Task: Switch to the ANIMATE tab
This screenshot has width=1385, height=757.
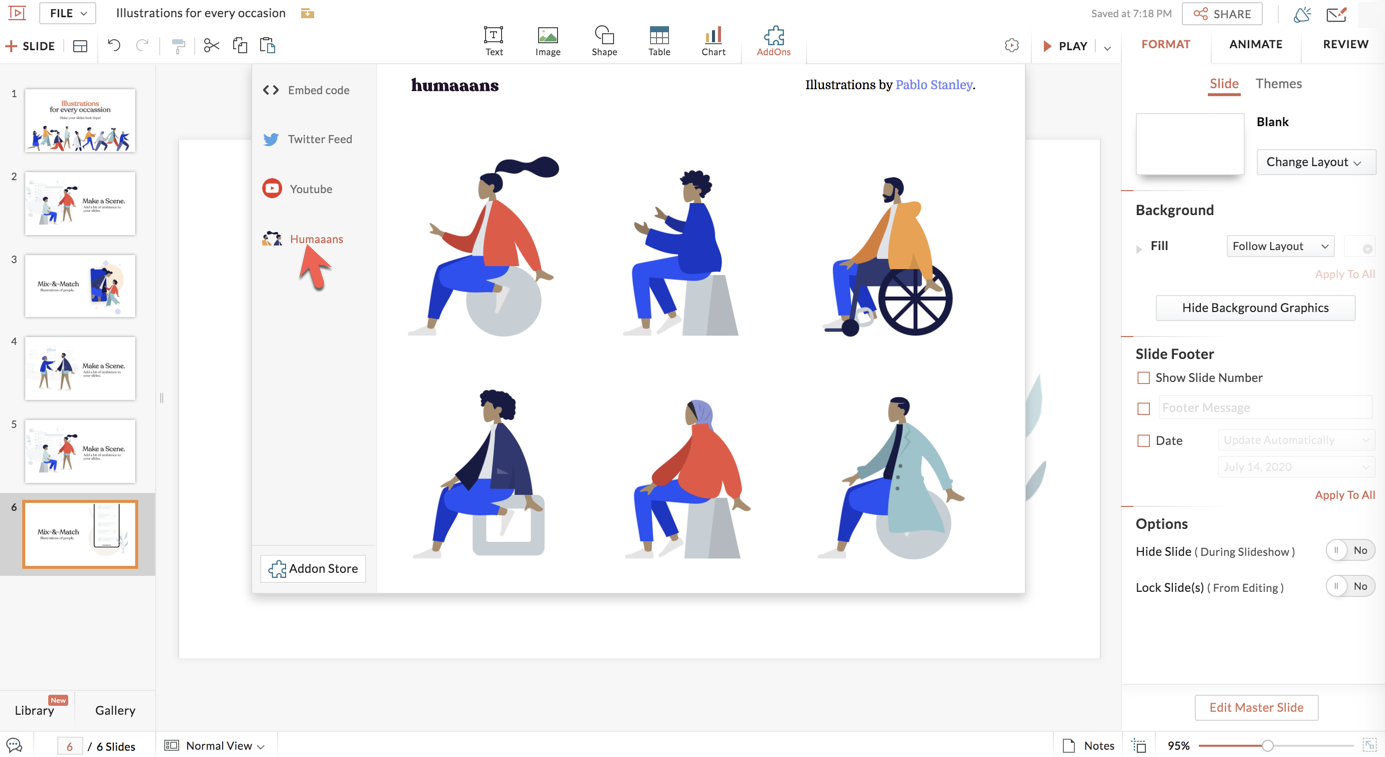Action: pos(1256,44)
